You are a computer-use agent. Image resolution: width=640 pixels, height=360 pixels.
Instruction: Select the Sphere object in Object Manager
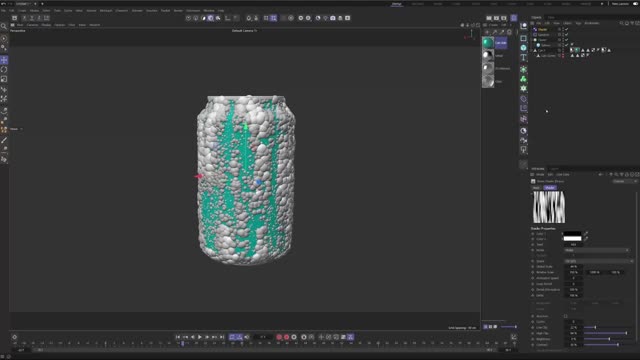545,45
